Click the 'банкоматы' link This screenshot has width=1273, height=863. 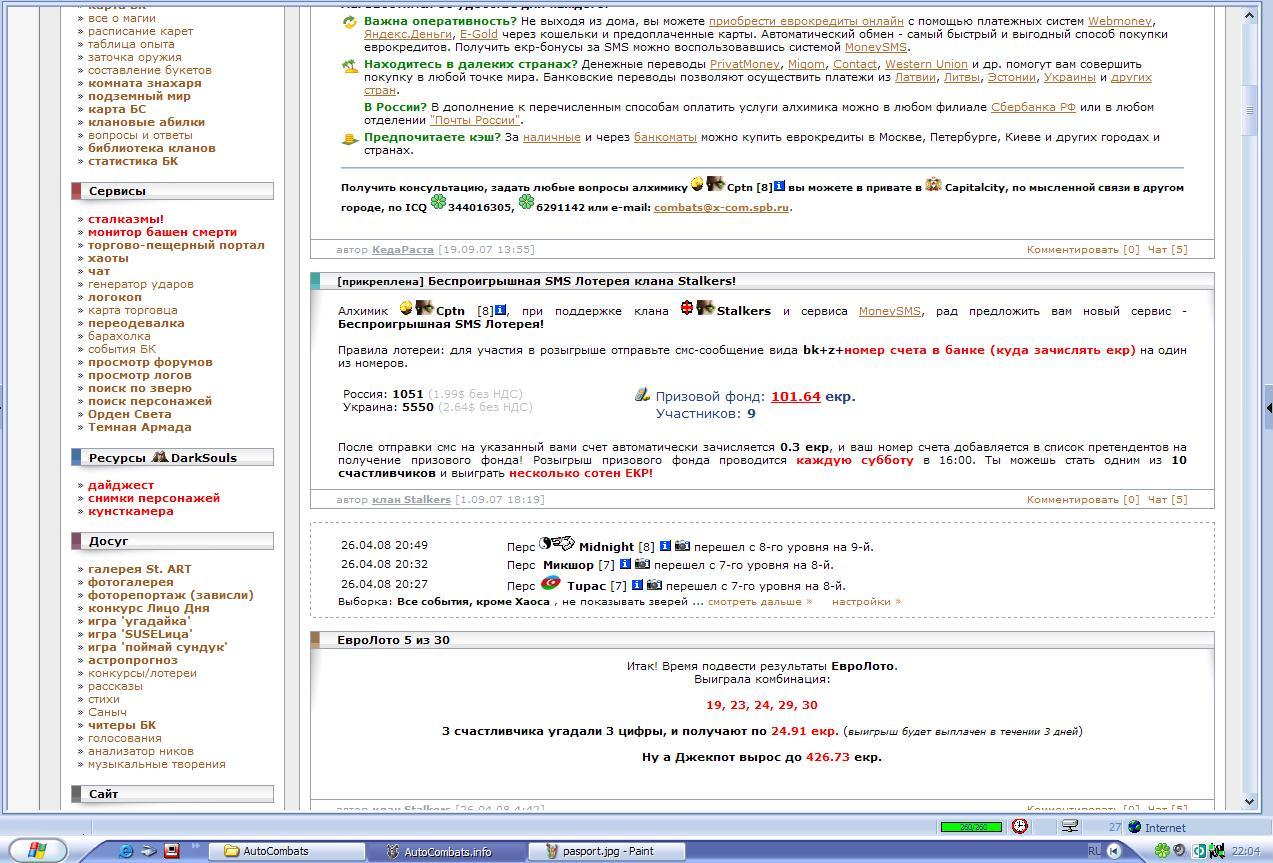[x=665, y=137]
